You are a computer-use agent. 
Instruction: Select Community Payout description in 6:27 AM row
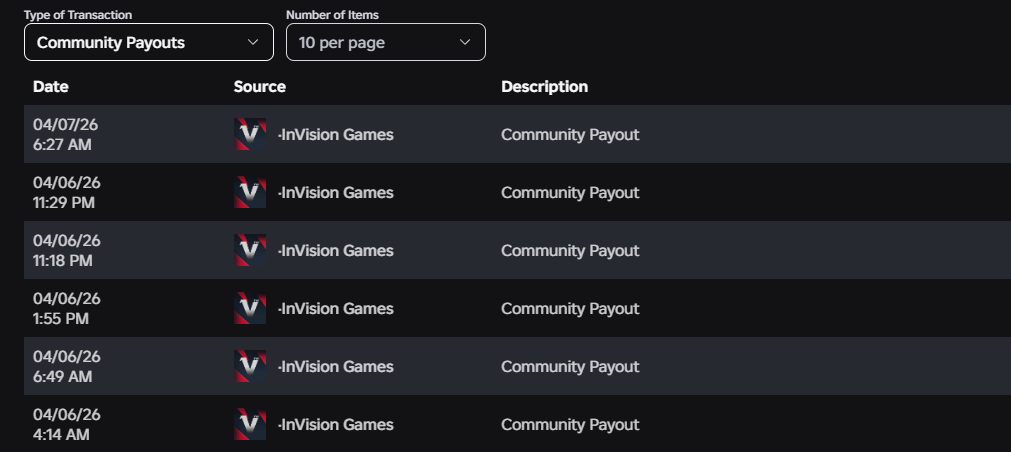click(x=570, y=134)
